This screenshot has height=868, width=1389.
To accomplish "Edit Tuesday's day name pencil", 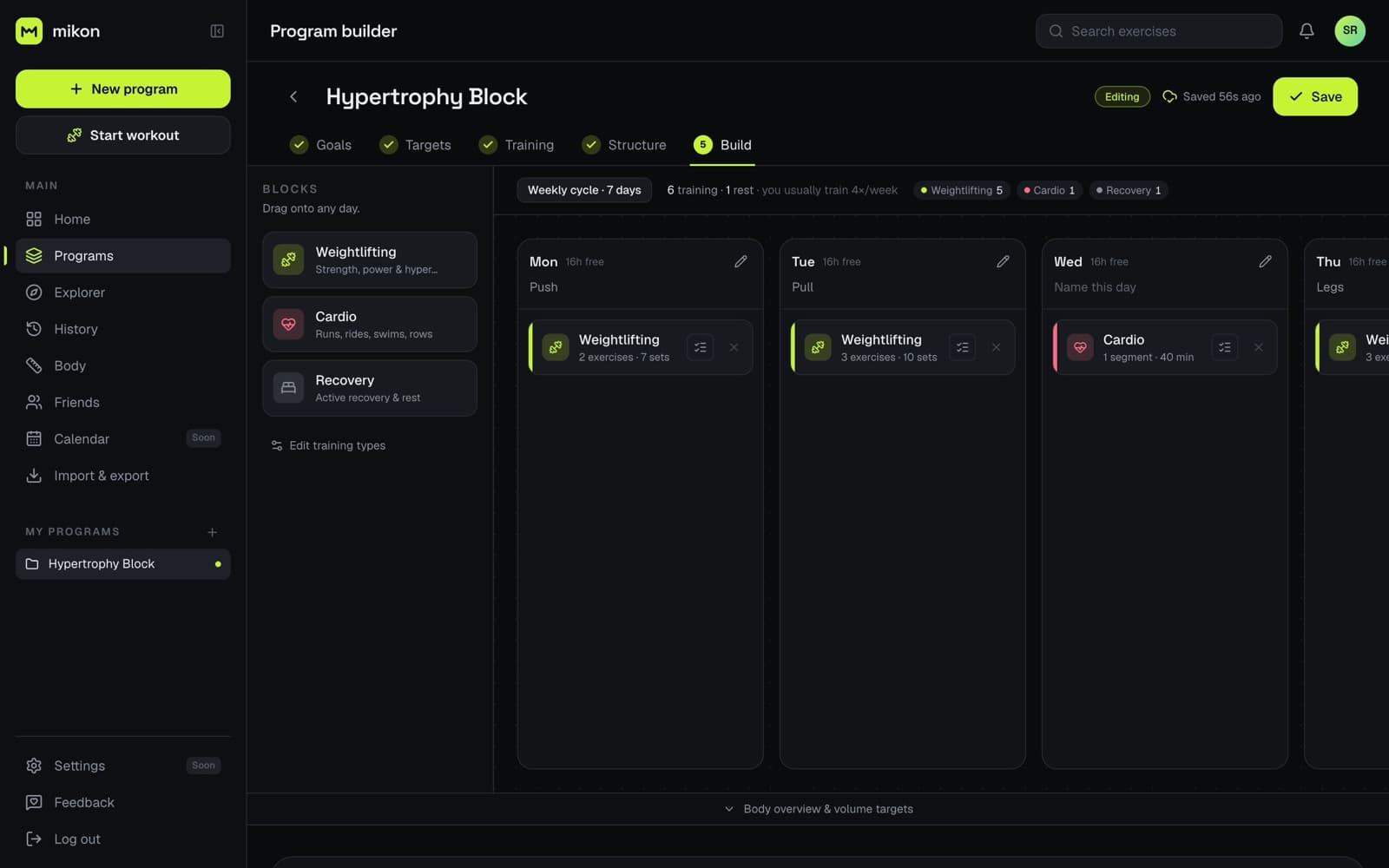I will coord(1003,261).
